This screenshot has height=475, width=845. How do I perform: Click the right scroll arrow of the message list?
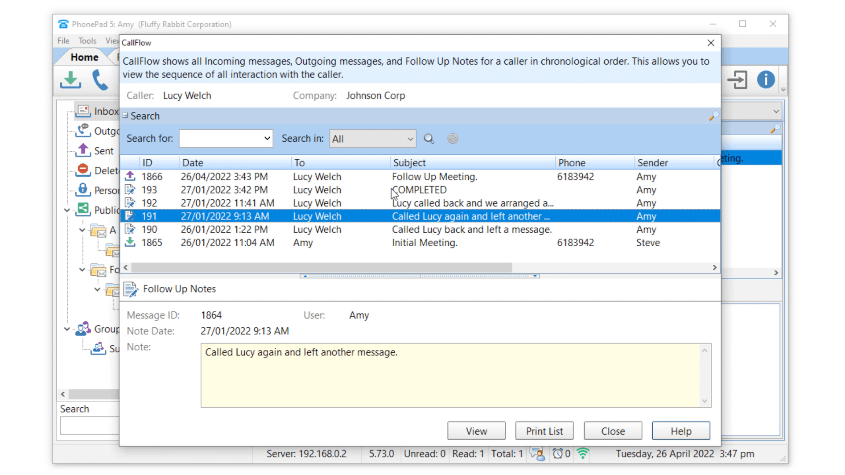pyautogui.click(x=715, y=267)
